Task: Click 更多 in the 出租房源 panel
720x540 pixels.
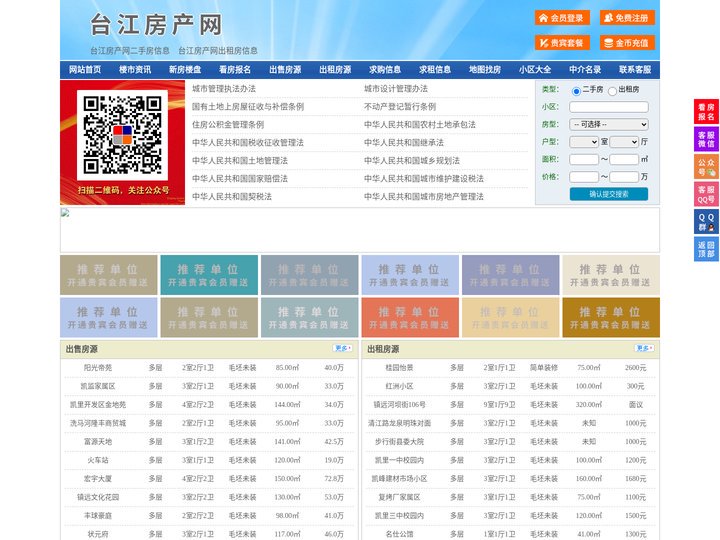Action: coord(644,348)
